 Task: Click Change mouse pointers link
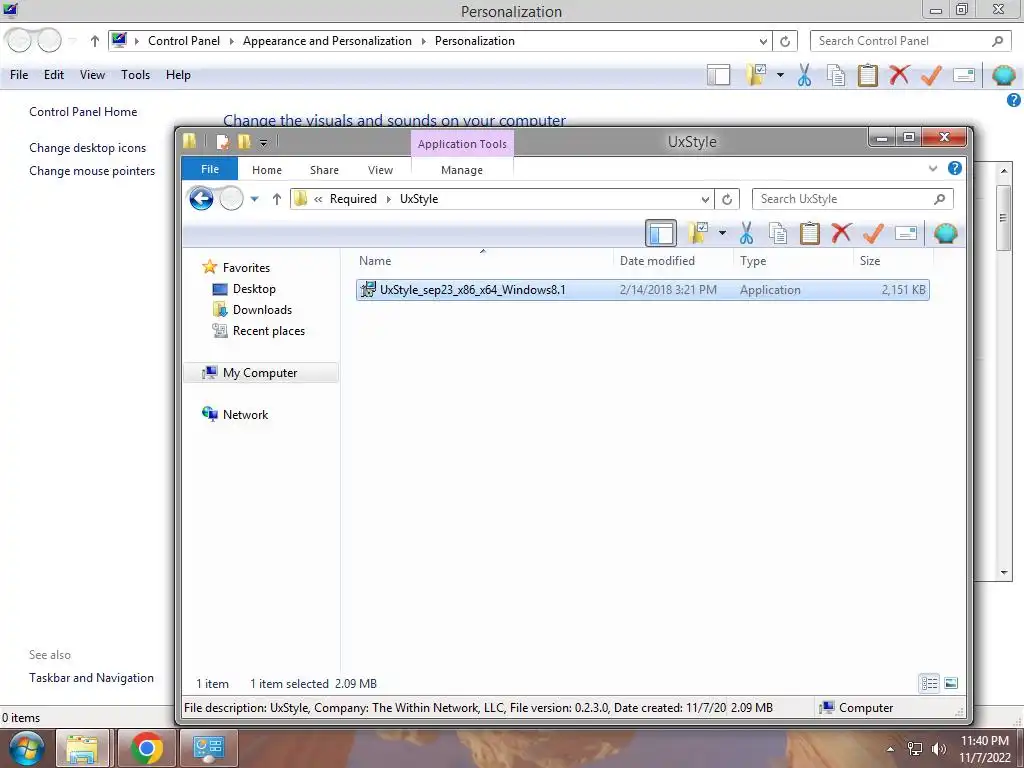[92, 171]
